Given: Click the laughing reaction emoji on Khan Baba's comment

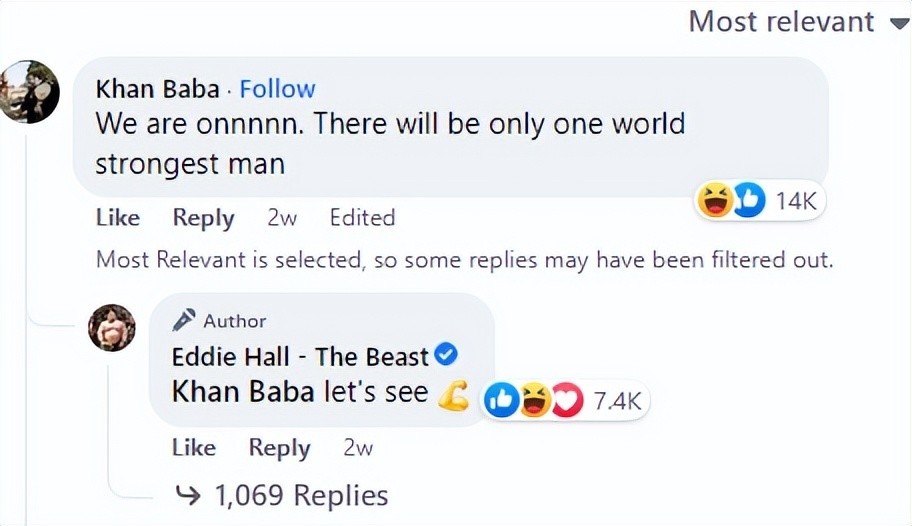Looking at the screenshot, I should pyautogui.click(x=716, y=201).
